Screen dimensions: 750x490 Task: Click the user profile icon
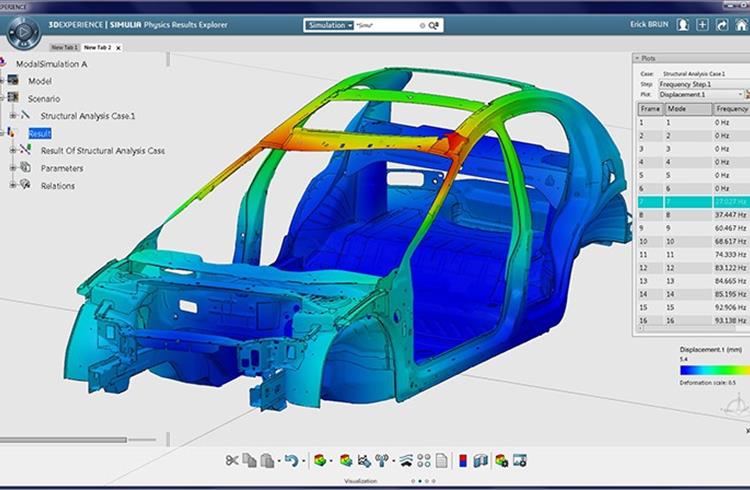(683, 25)
